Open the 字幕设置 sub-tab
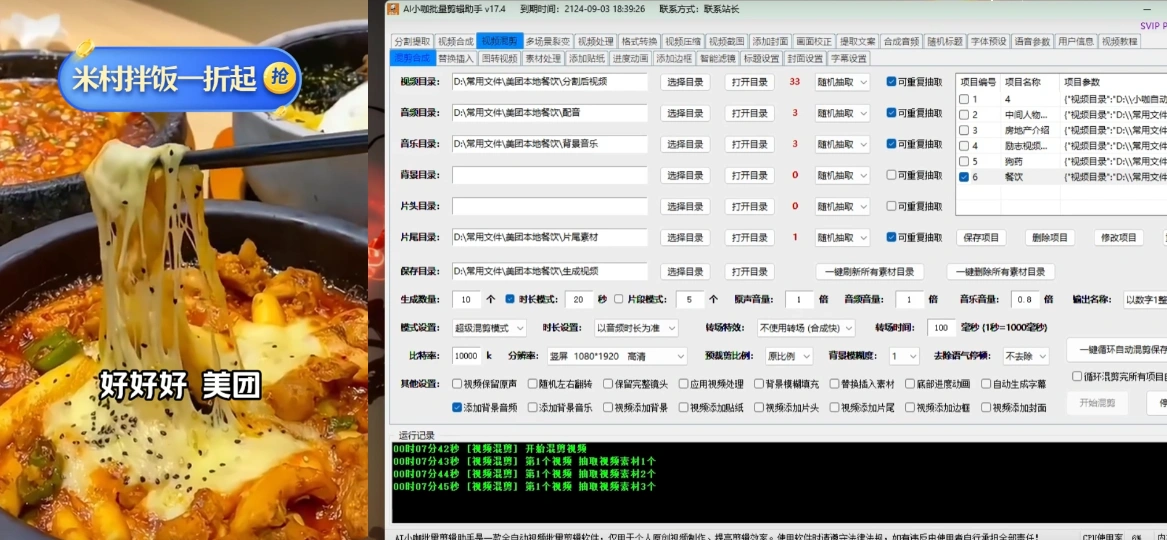The height and width of the screenshot is (540, 1167). (849, 58)
